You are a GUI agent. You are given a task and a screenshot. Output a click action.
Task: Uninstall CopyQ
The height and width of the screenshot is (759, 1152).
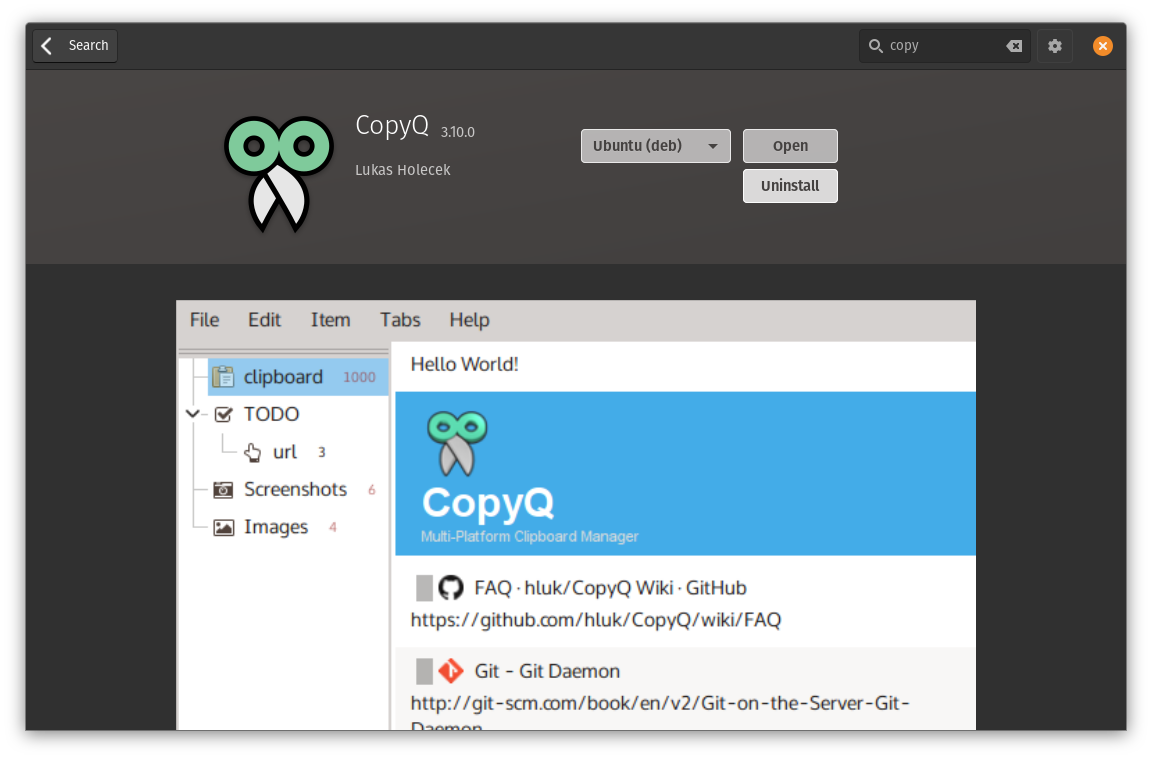(x=790, y=186)
